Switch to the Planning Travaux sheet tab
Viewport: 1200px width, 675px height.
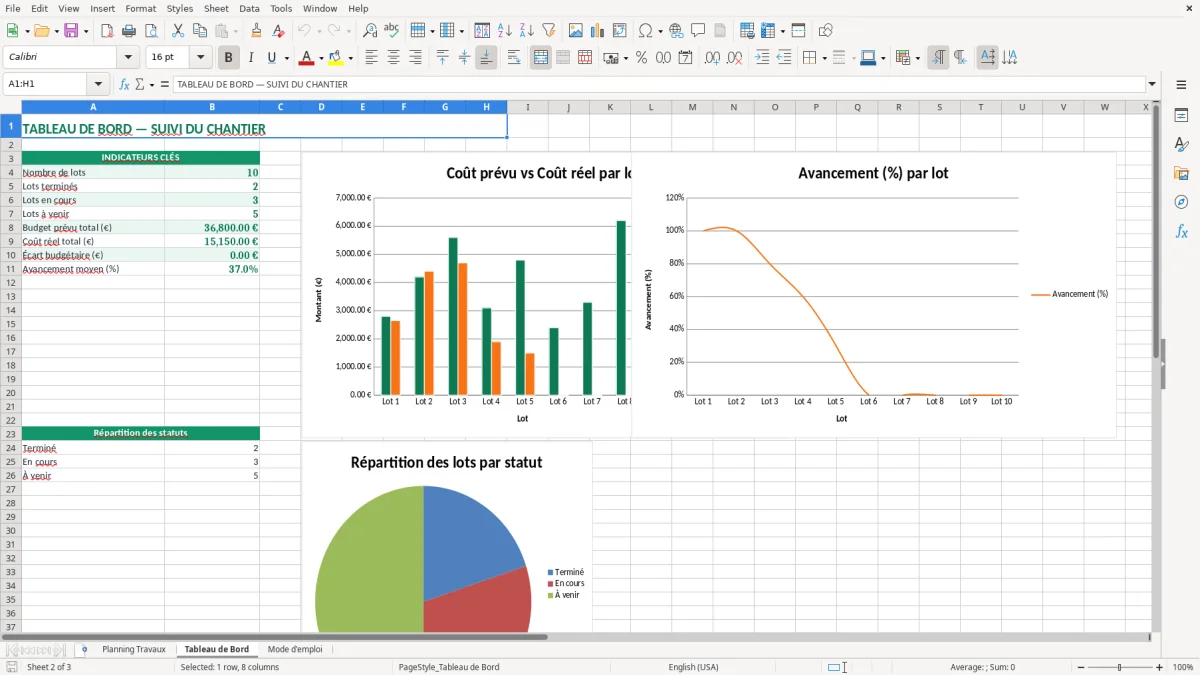(133, 649)
